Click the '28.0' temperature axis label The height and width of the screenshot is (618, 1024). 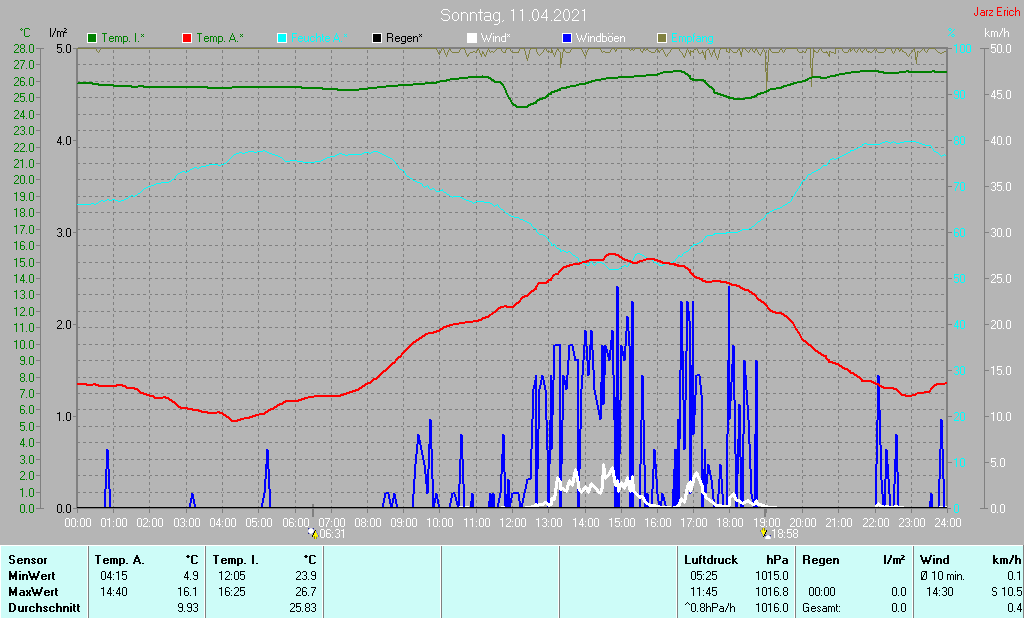click(24, 49)
